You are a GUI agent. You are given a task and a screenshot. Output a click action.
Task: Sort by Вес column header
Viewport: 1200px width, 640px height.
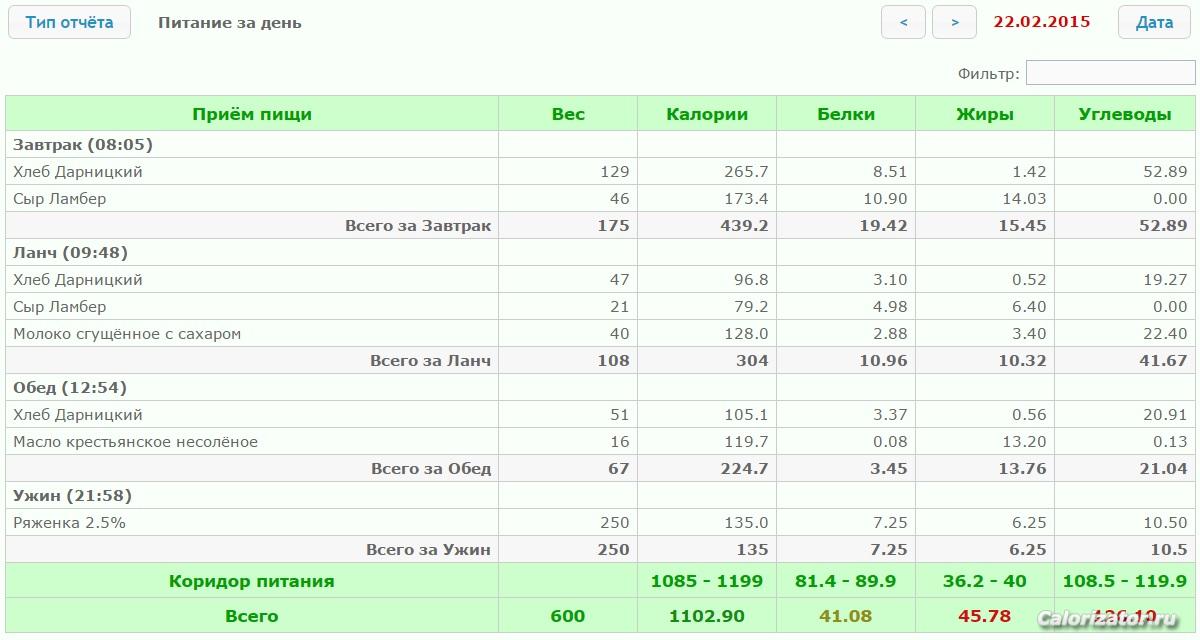[x=568, y=114]
